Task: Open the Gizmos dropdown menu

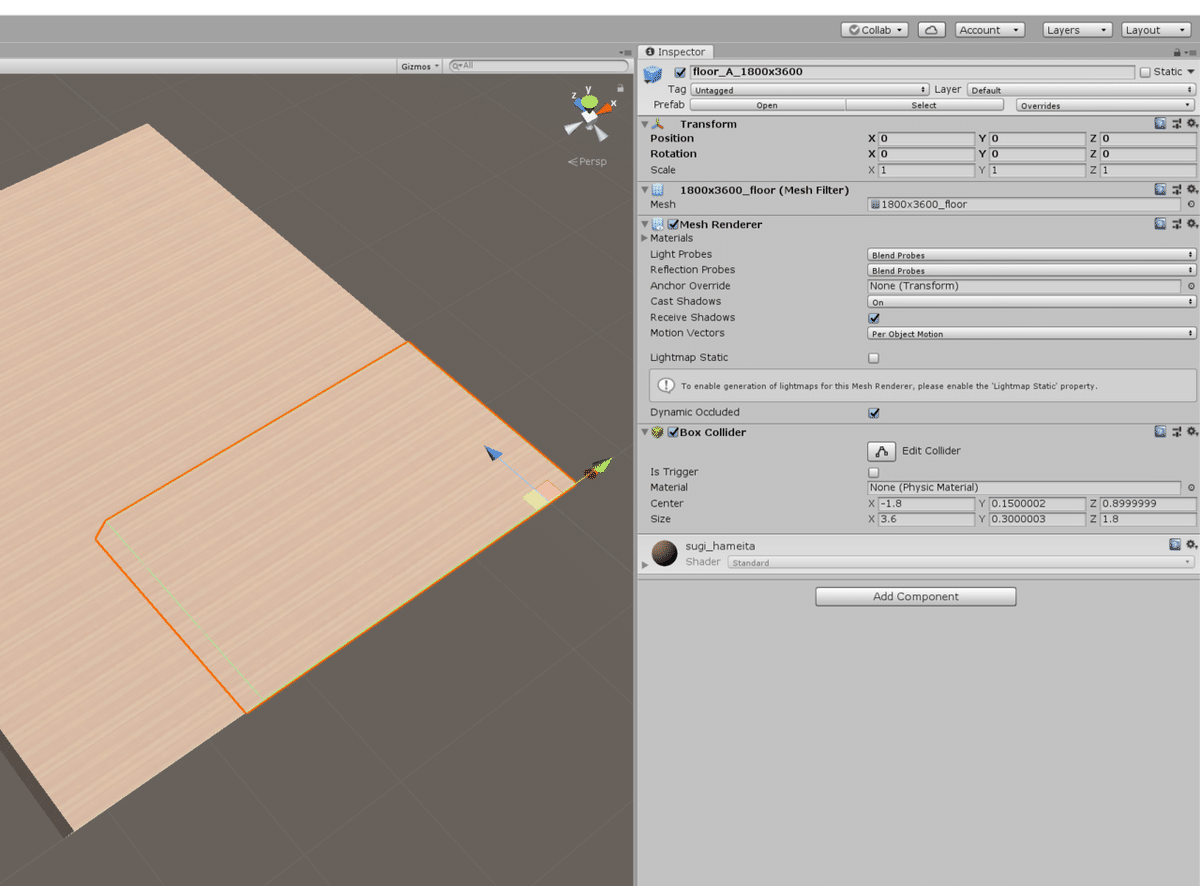Action: (419, 66)
